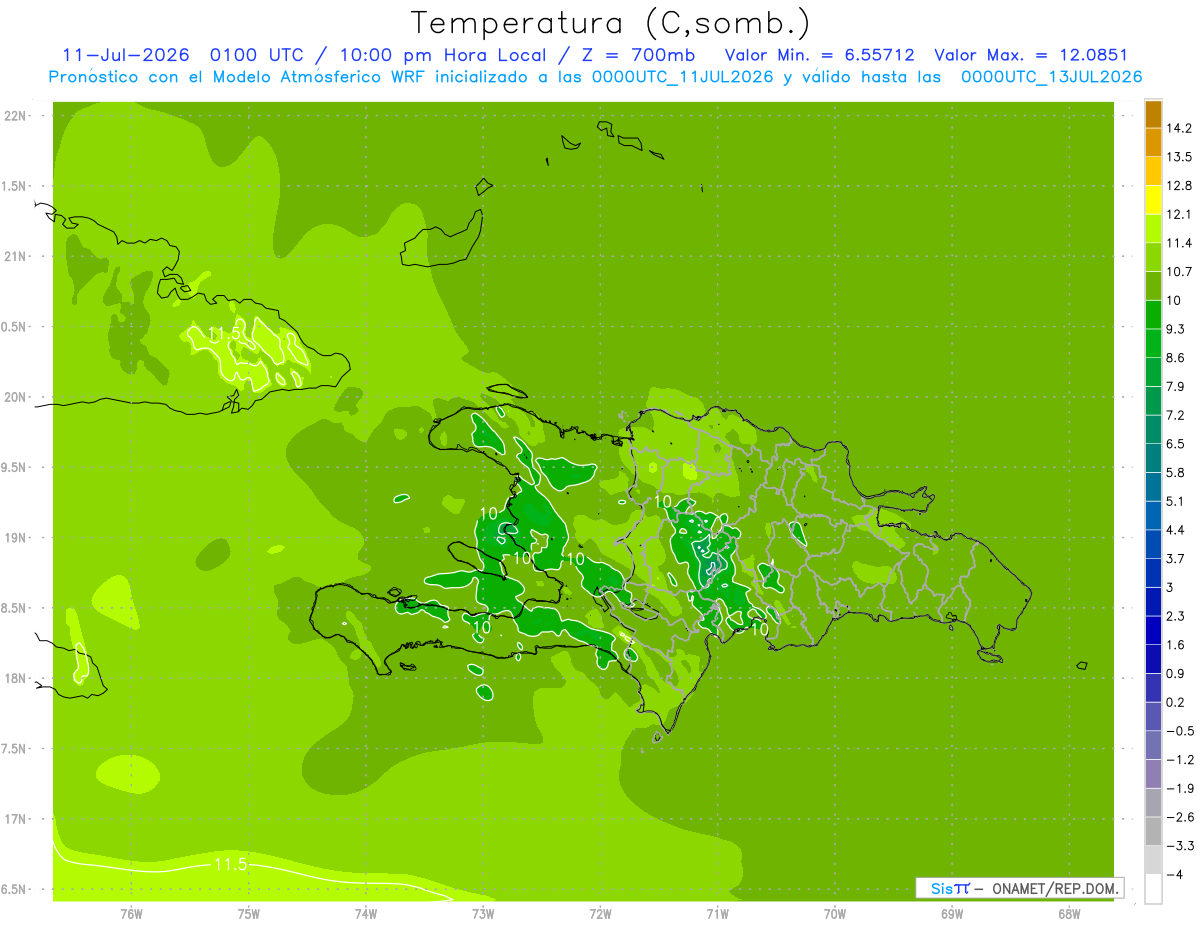This screenshot has width=1200, height=927.
Task: Click the "19N" latitude axis label
Action: [x=15, y=538]
